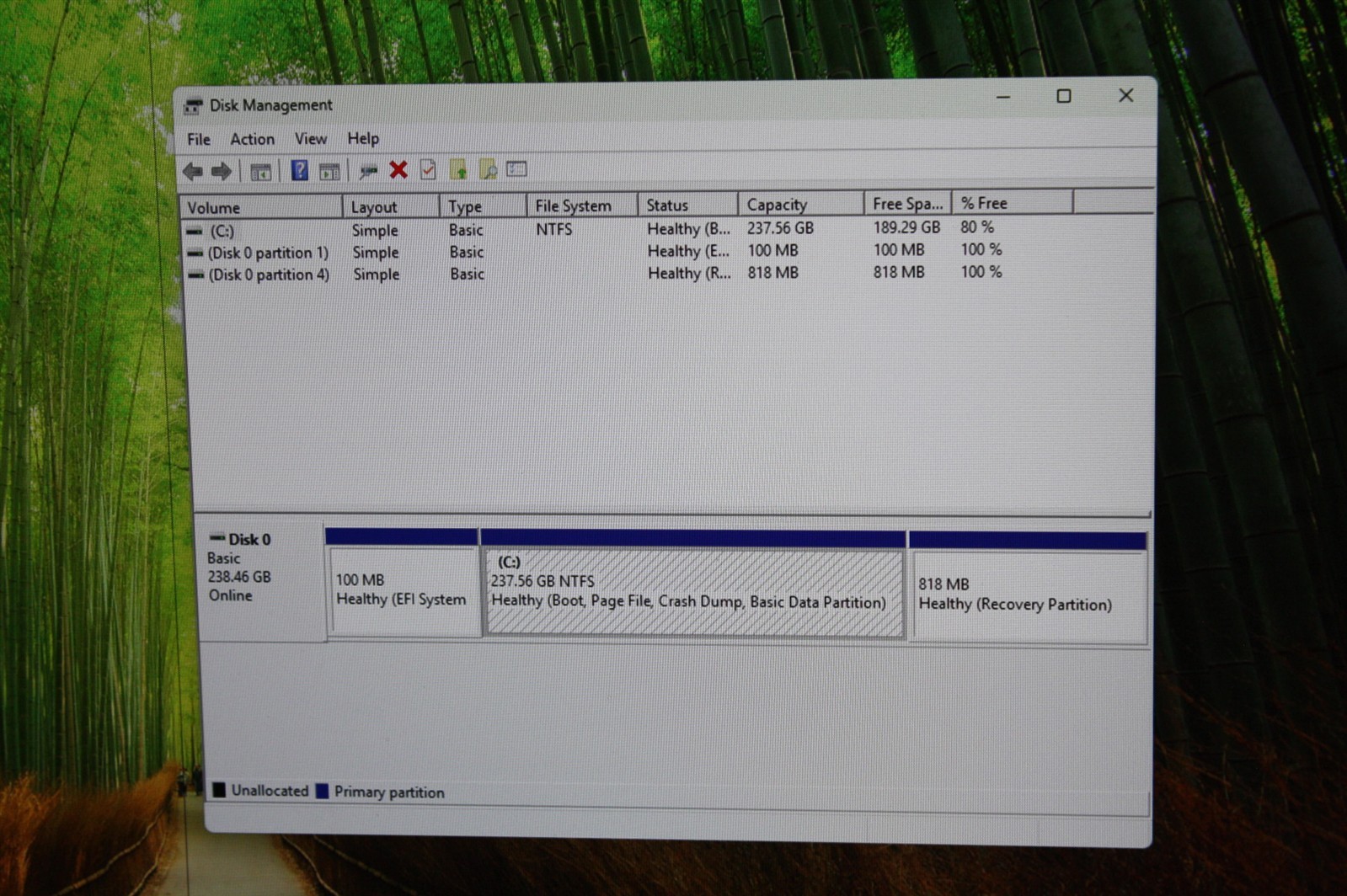1347x896 pixels.
Task: Sort by the % Free column header
Action: pos(1012,203)
